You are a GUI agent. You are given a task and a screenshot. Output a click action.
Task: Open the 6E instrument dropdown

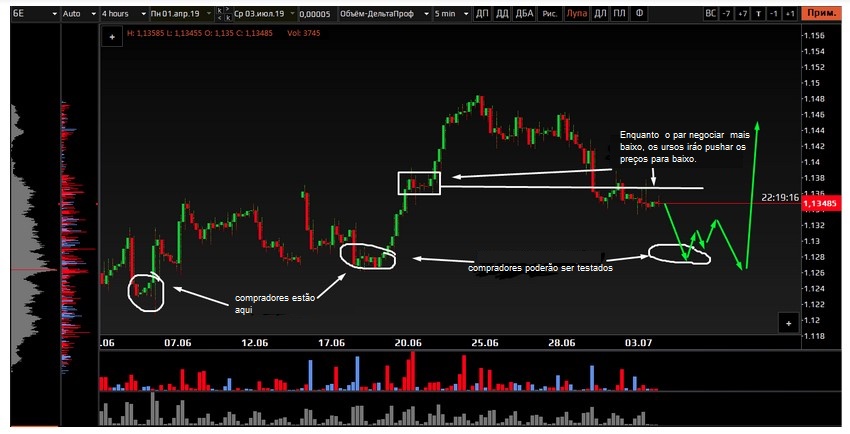35,14
